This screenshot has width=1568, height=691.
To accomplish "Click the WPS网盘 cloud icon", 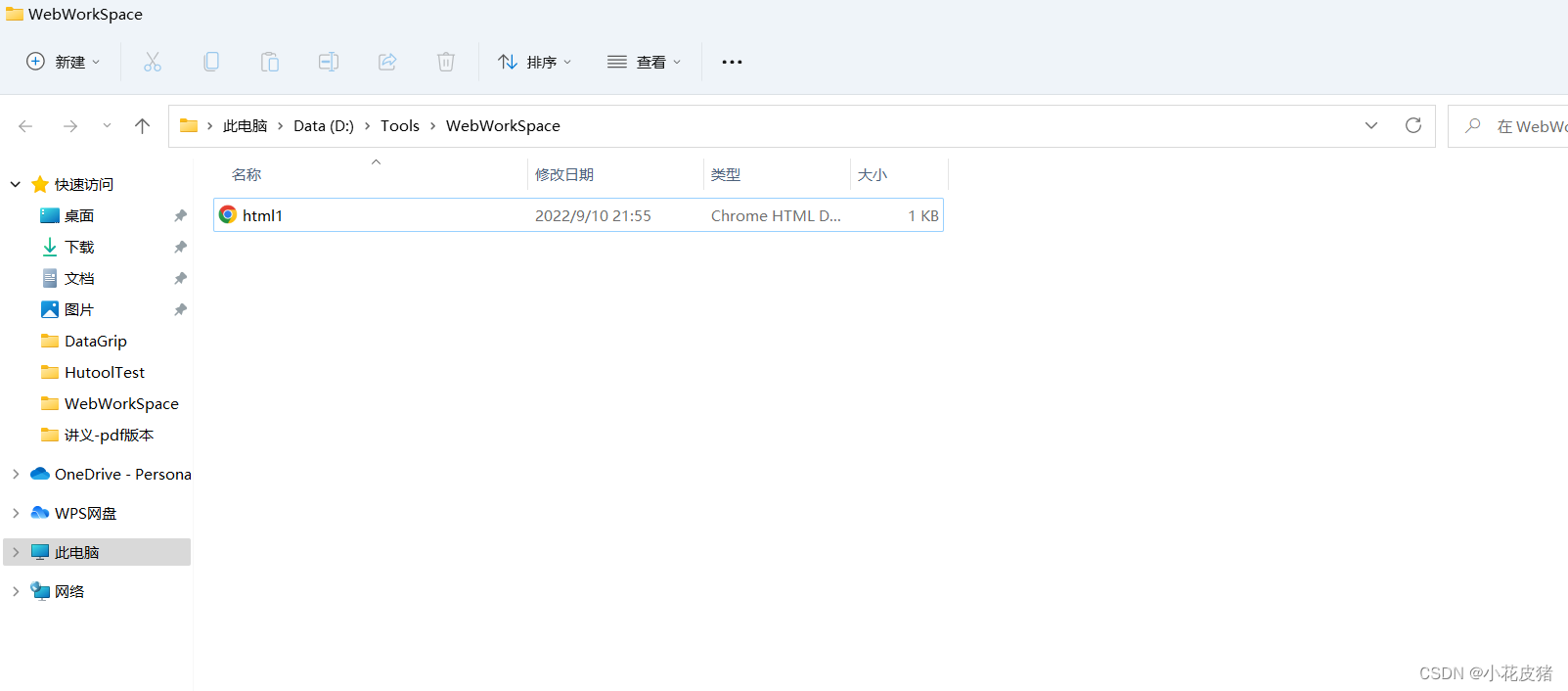I will click(40, 513).
